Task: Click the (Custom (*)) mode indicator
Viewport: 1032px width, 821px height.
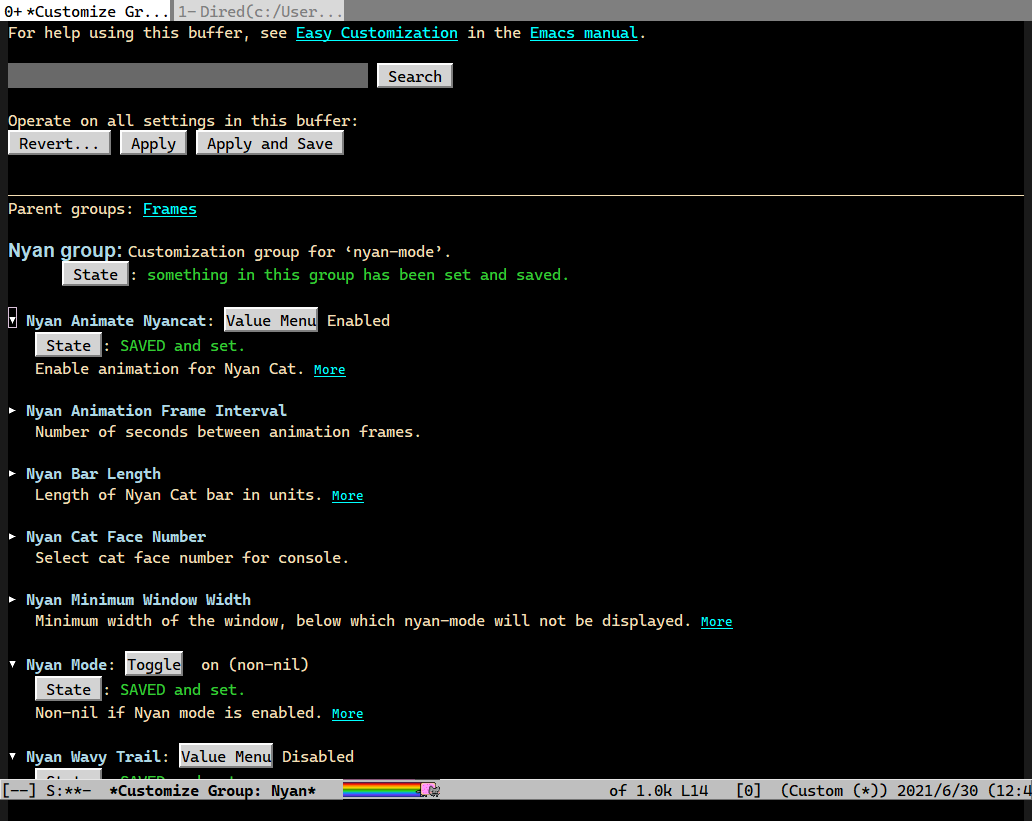Action: coord(834,791)
